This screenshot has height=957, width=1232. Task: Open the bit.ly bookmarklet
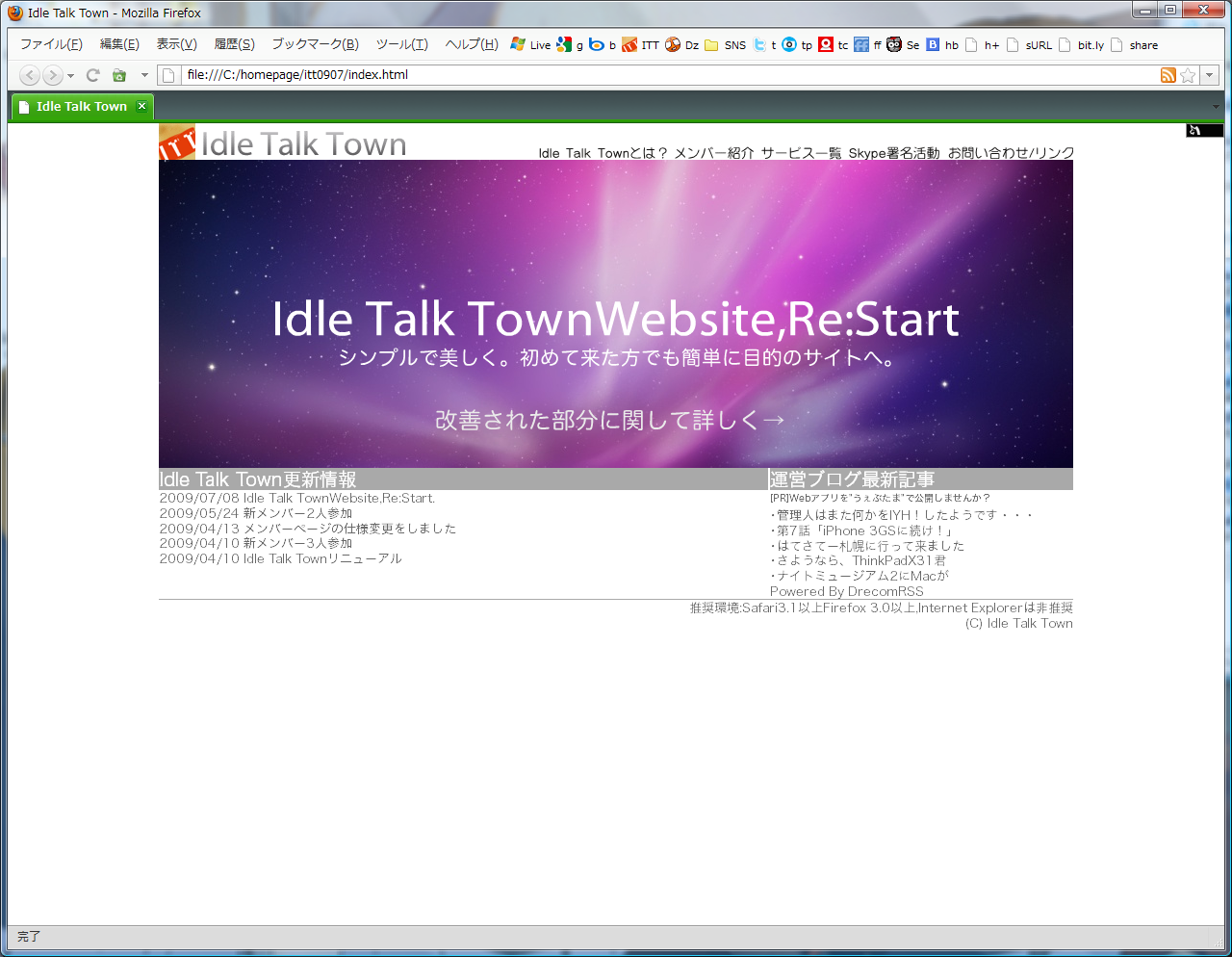click(x=1081, y=44)
